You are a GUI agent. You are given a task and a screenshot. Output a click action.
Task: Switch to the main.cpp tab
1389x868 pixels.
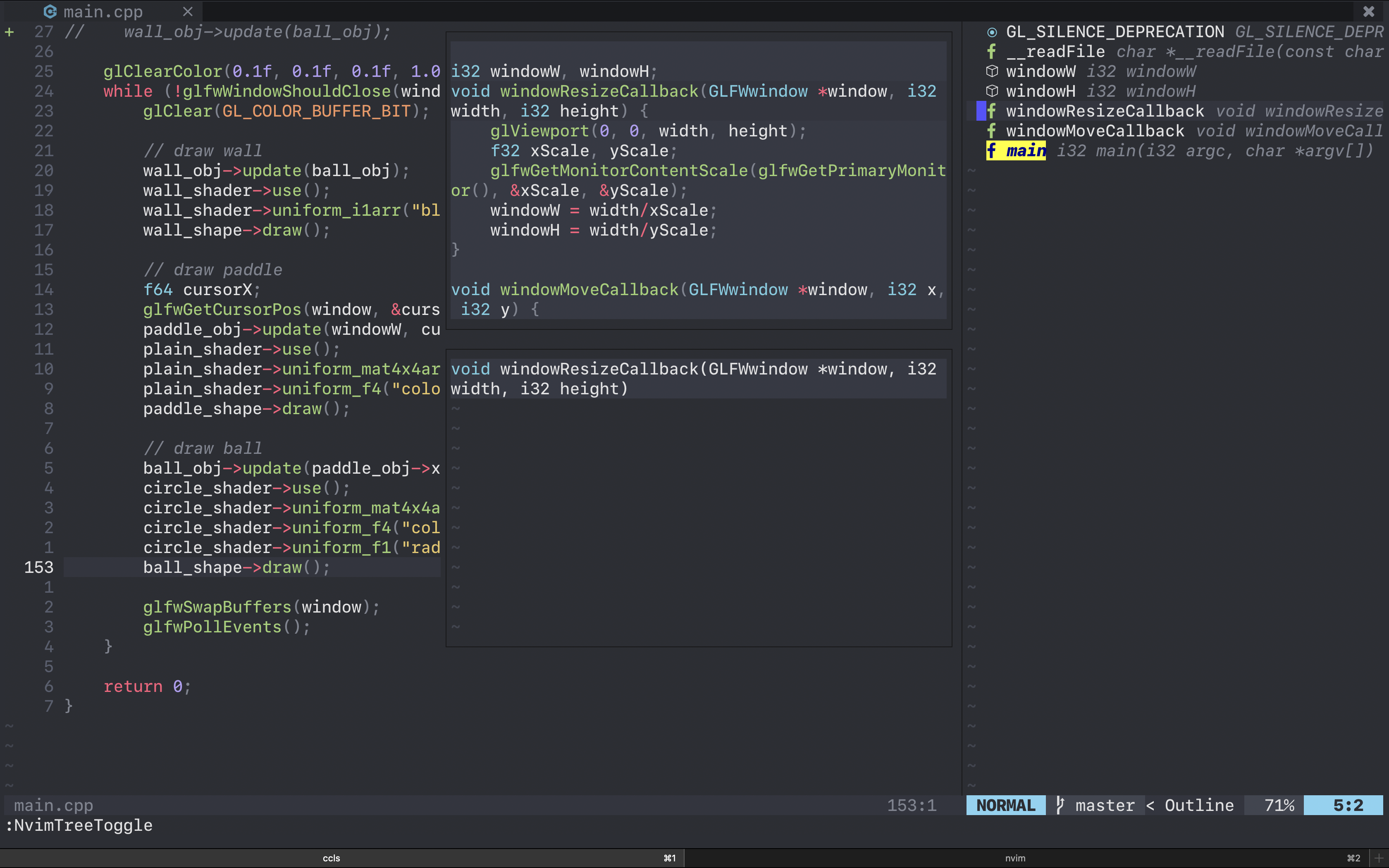point(103,12)
